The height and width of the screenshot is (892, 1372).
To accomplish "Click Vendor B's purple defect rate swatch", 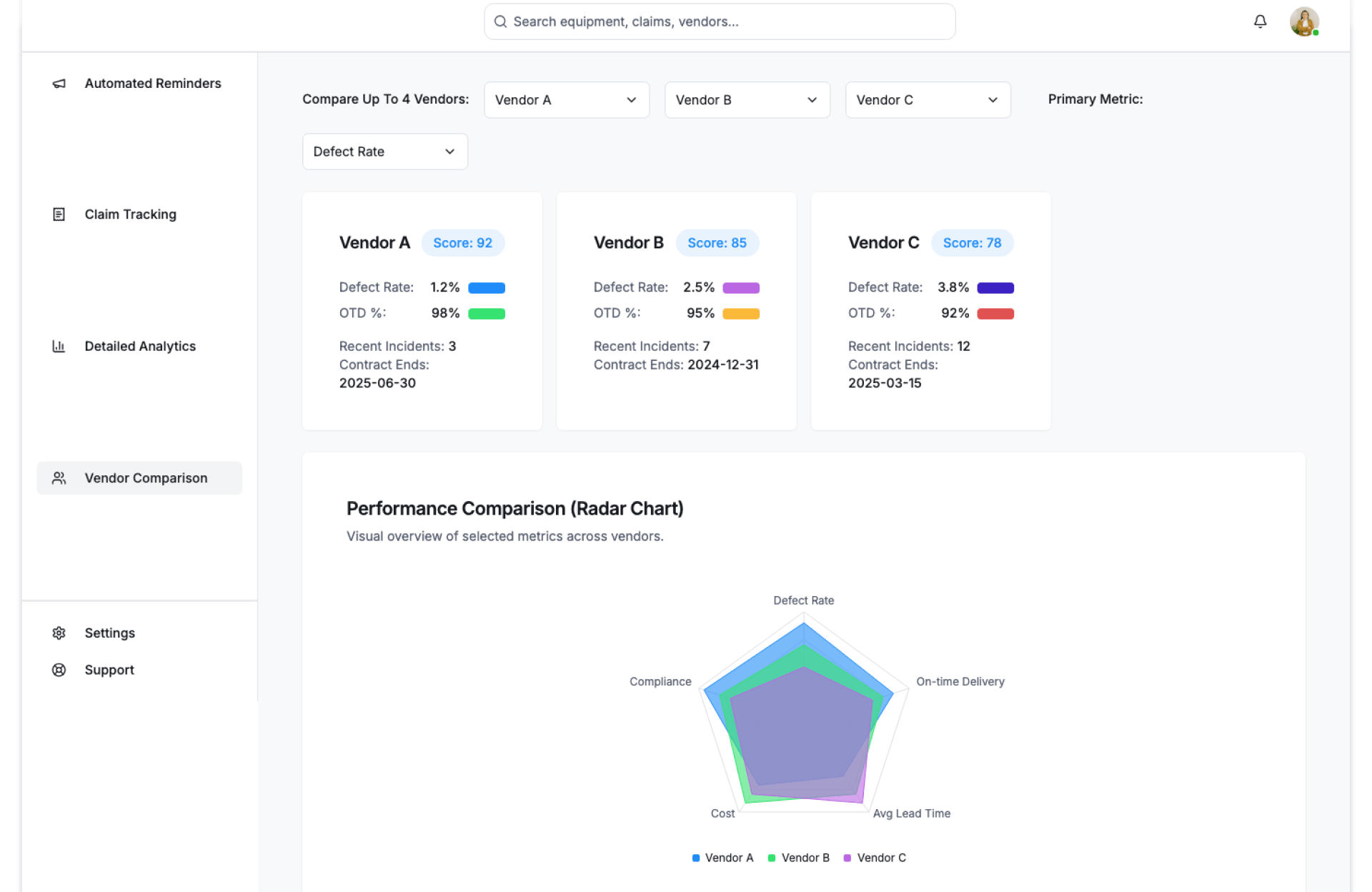I will pyautogui.click(x=740, y=288).
